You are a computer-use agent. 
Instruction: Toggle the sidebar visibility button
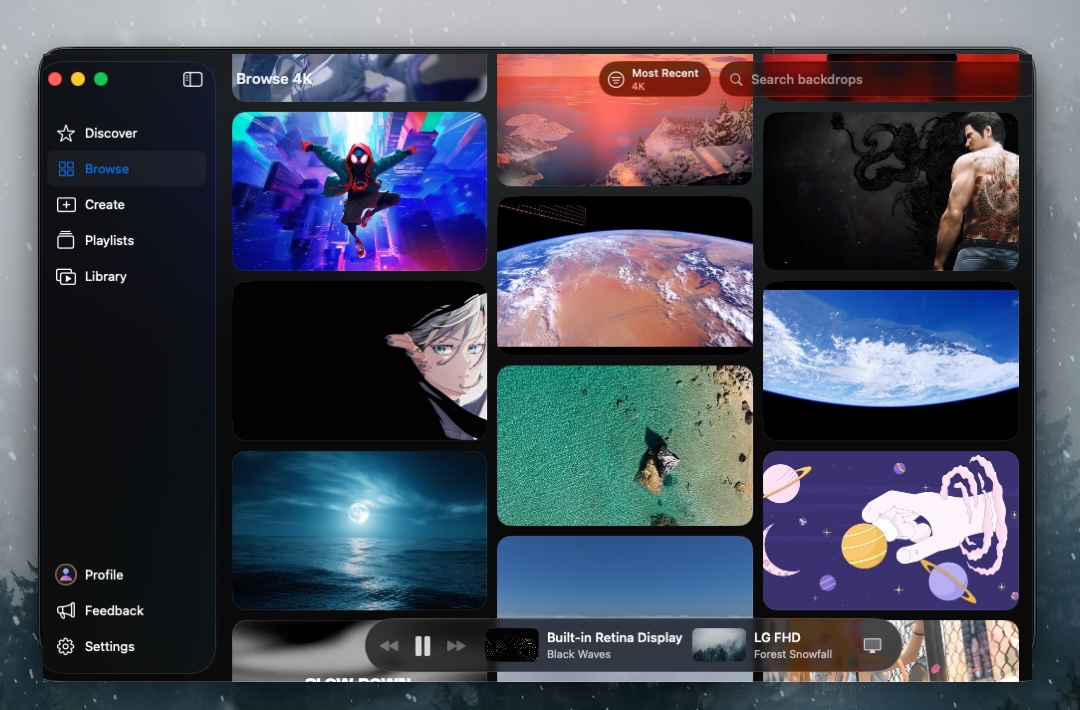(192, 79)
